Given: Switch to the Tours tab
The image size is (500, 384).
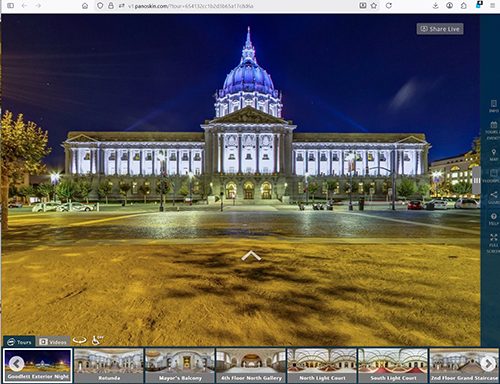Looking at the screenshot, I should [19, 342].
